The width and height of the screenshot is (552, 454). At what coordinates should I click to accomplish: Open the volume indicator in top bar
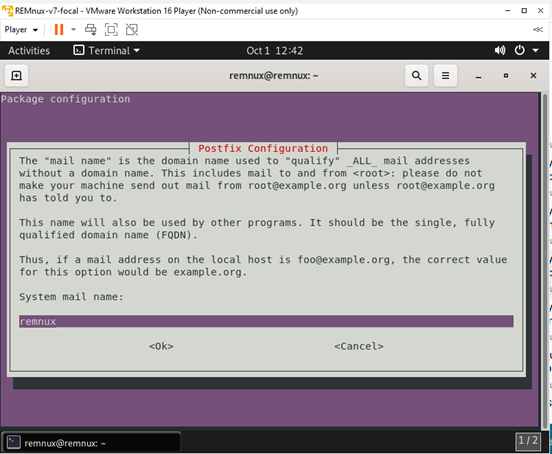pos(500,50)
